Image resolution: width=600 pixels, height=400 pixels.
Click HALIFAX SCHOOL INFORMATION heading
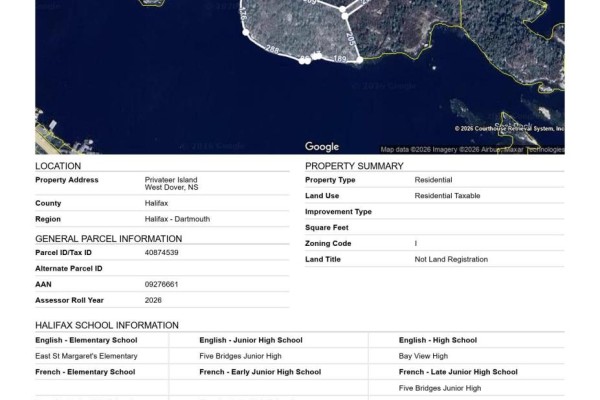point(107,325)
